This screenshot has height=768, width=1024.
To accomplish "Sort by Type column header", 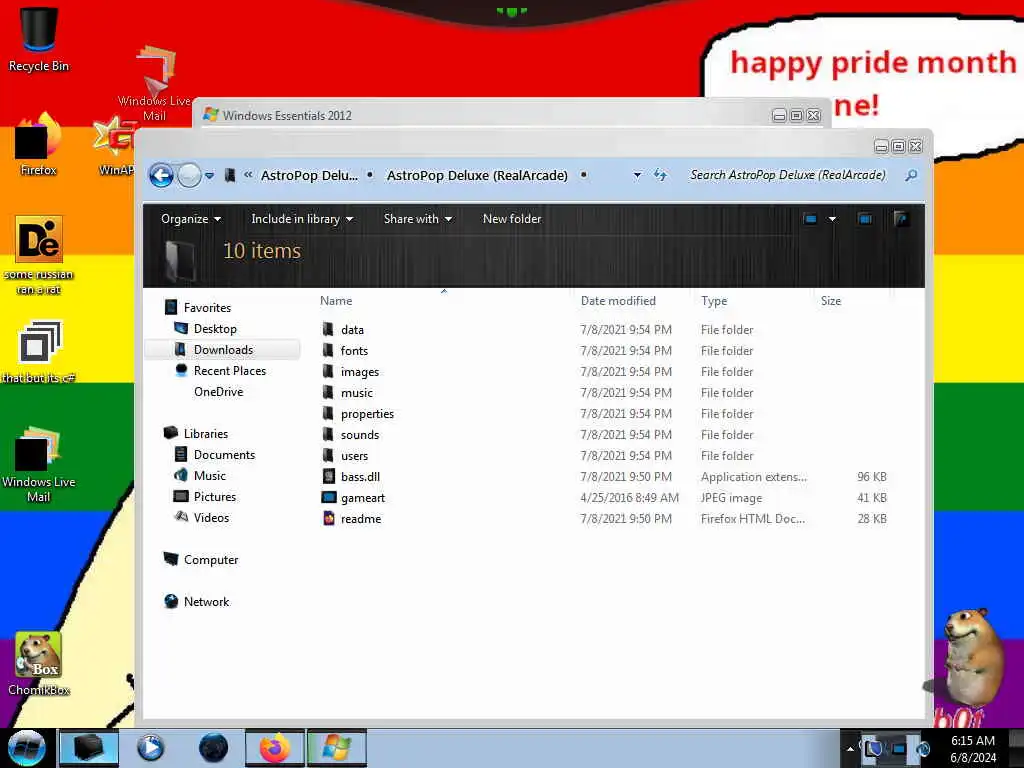I will (714, 300).
